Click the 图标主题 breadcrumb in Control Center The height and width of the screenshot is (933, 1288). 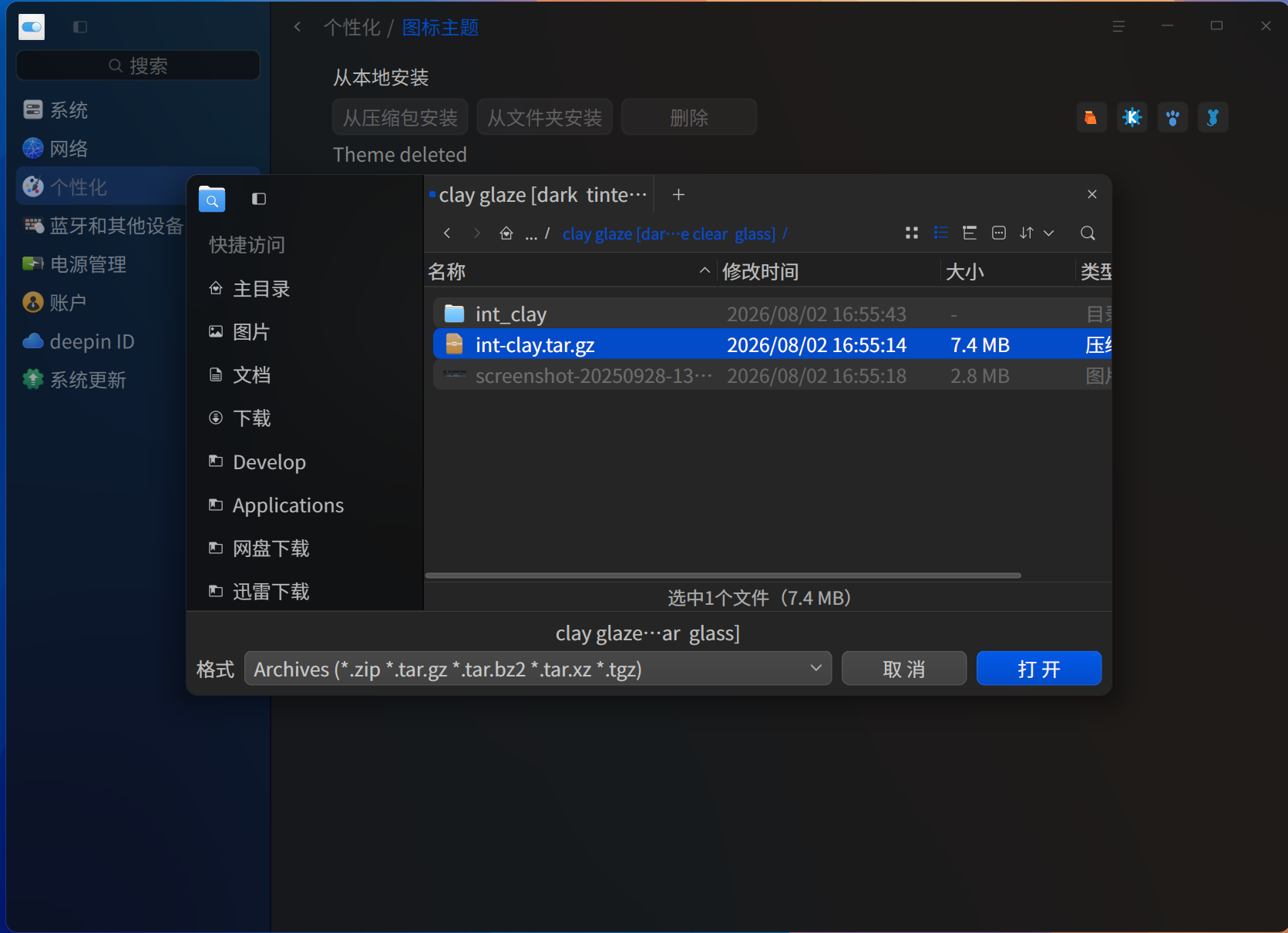point(440,28)
